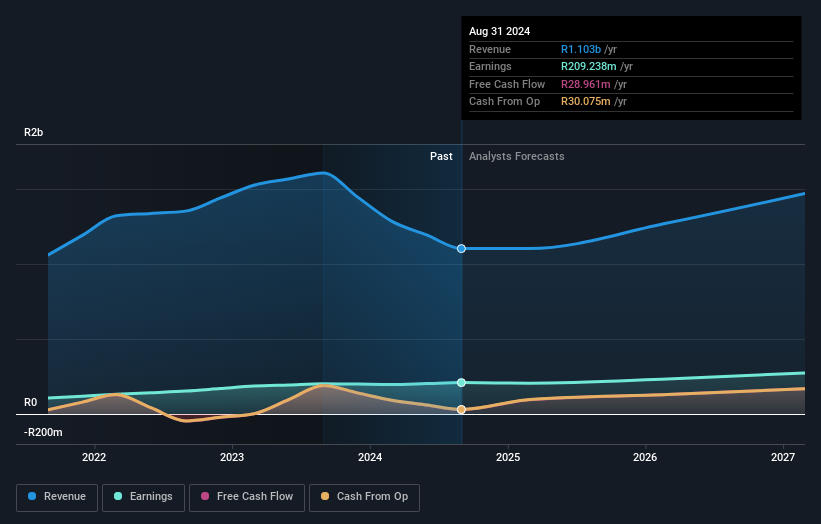821x524 pixels.
Task: Click the Free Cash Flow row label in tooltip
Action: pyautogui.click(x=507, y=84)
